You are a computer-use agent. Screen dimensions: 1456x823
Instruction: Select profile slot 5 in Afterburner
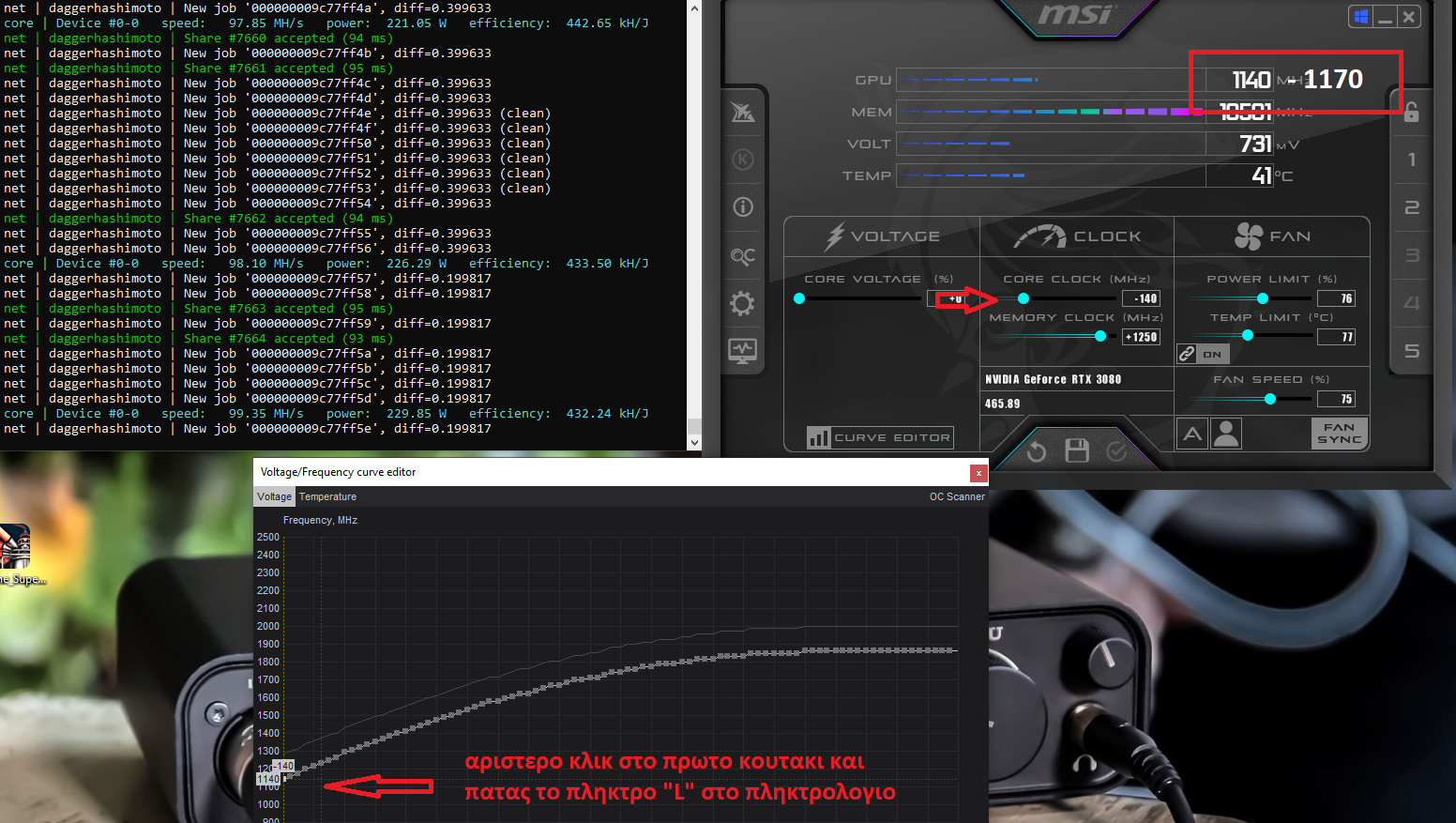1412,351
